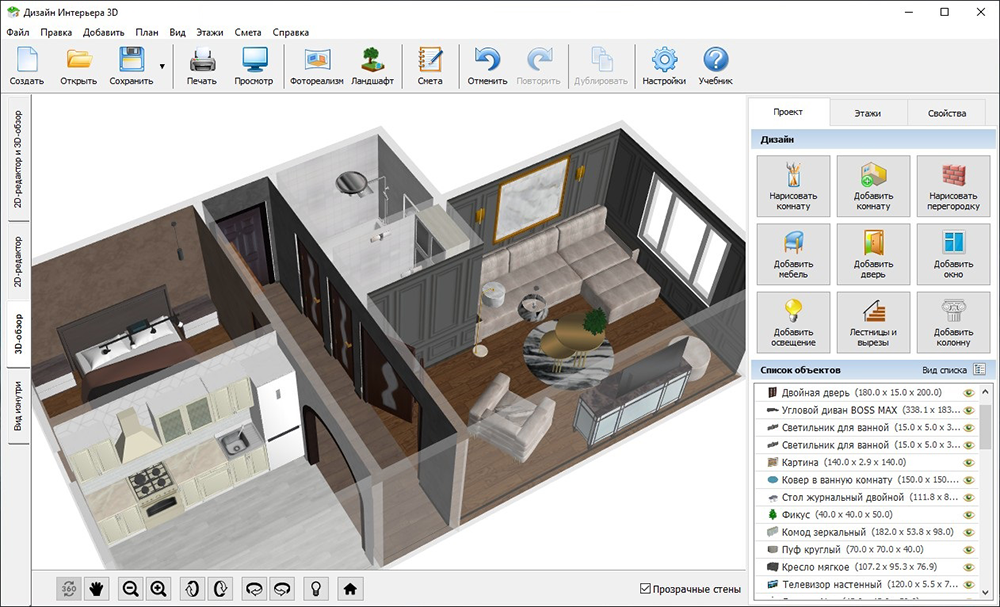Open the Вид списка list view selector
The width and height of the screenshot is (1000, 607).
pyautogui.click(x=979, y=369)
